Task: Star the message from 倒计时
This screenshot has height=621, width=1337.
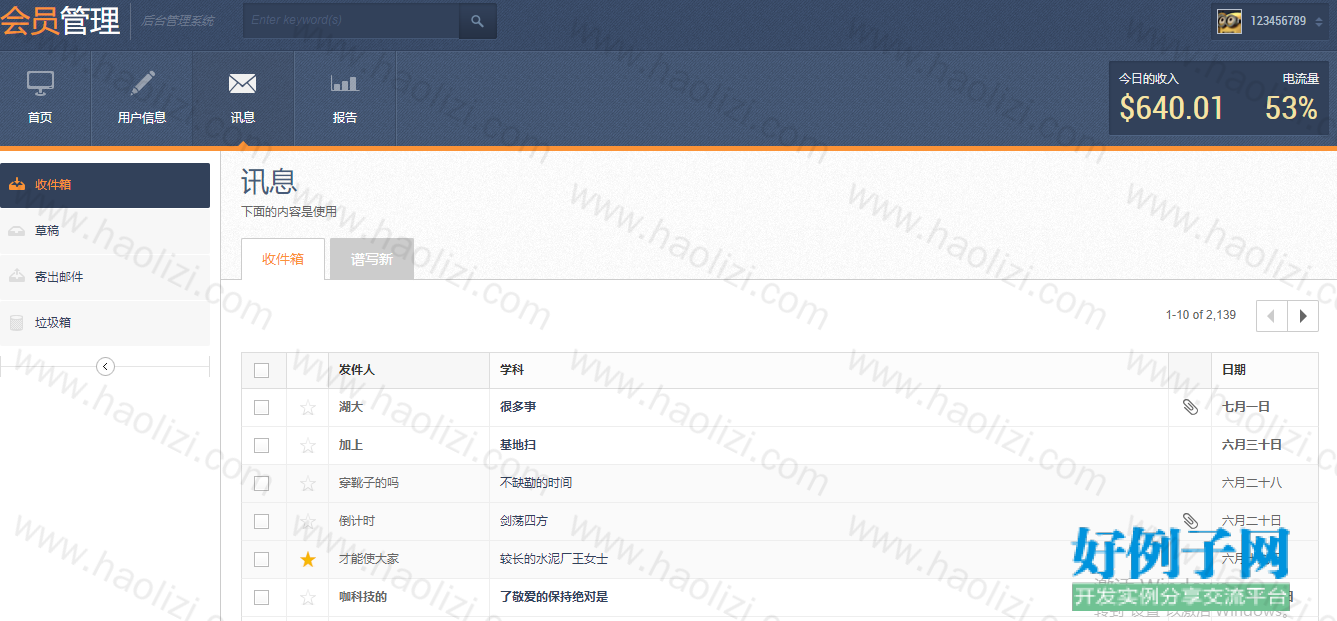Action: [x=308, y=521]
